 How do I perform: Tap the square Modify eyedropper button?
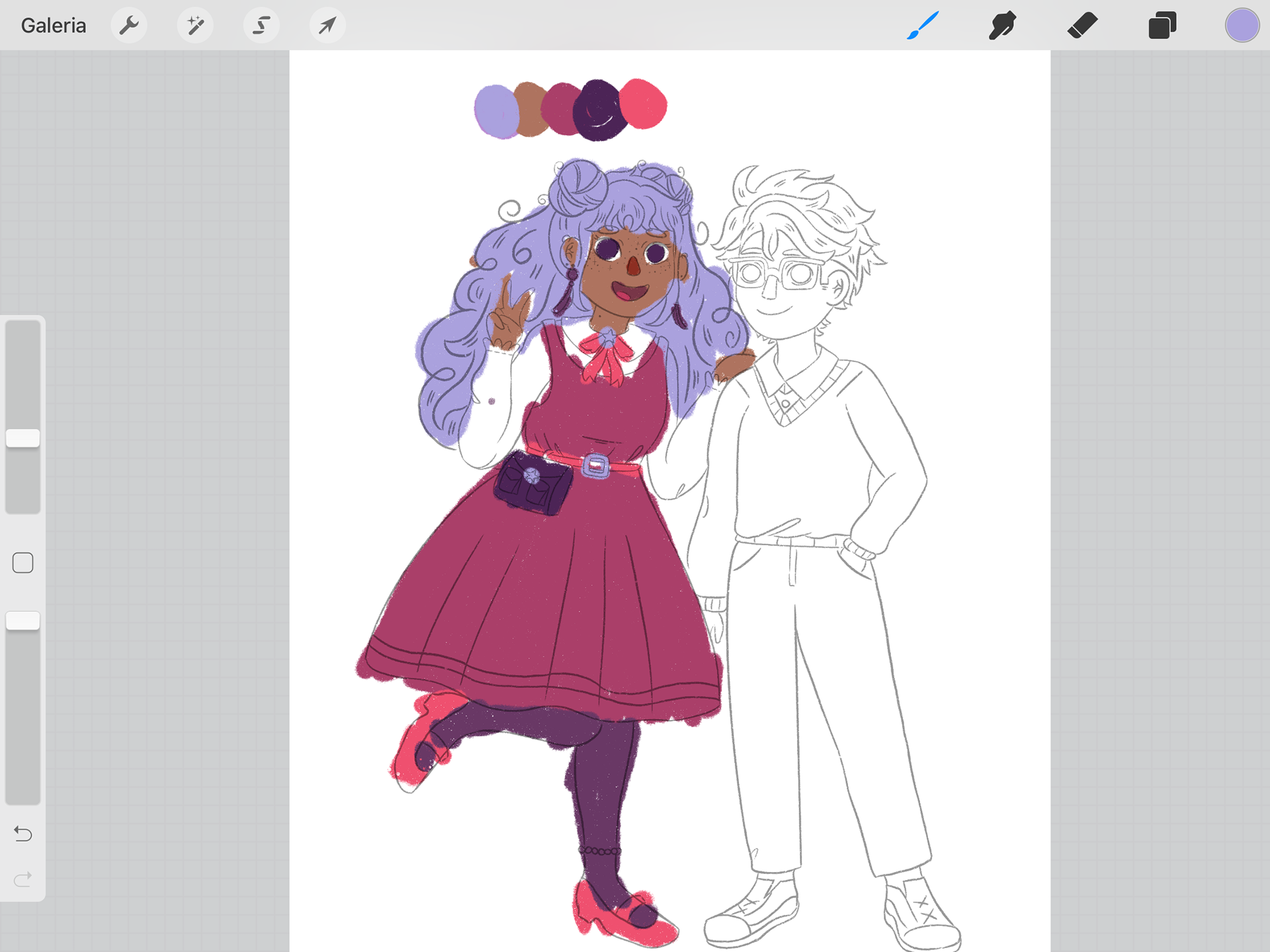point(23,563)
